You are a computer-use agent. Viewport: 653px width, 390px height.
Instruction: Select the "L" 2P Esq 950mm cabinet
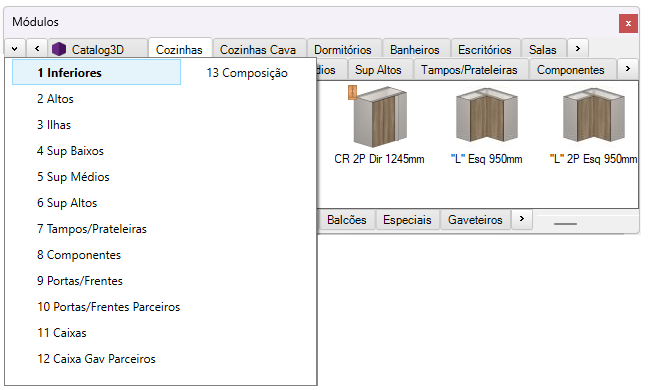(593, 115)
